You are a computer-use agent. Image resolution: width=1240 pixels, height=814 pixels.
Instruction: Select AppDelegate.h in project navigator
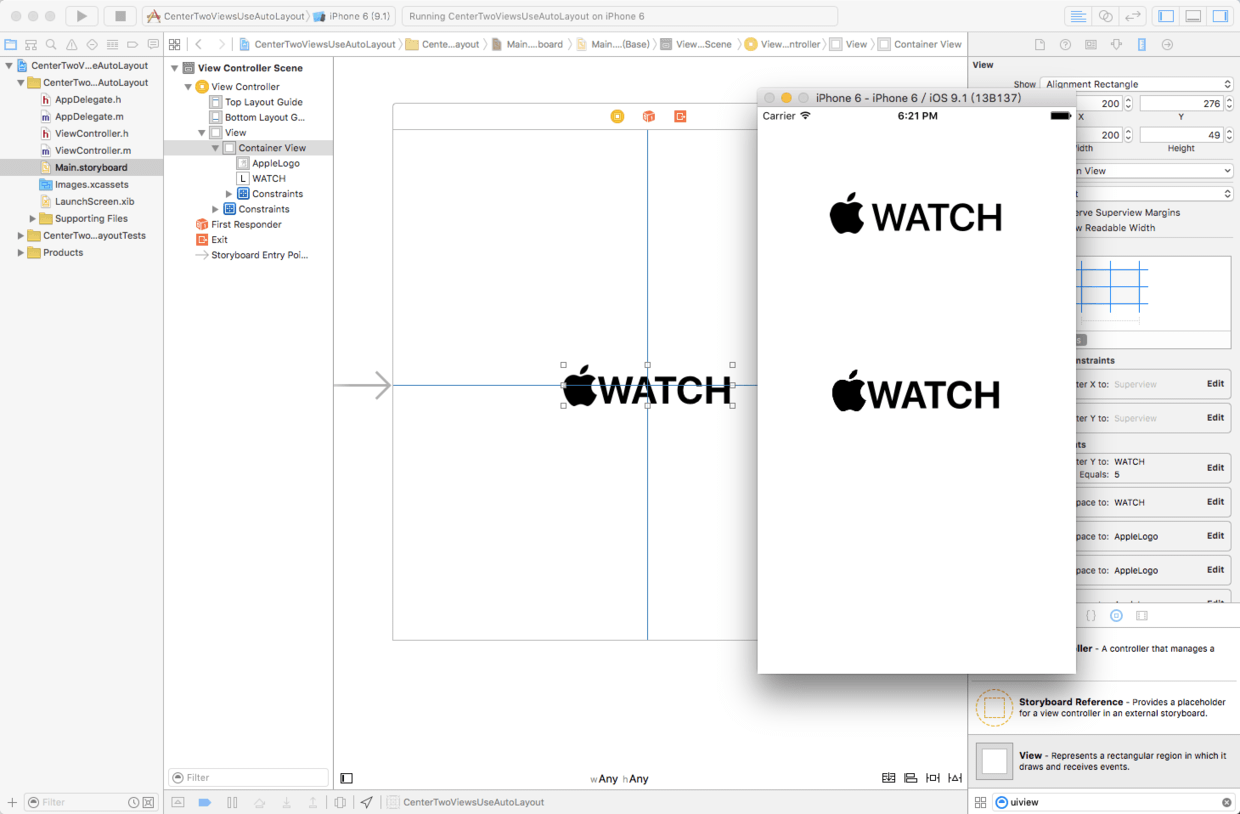click(x=88, y=100)
